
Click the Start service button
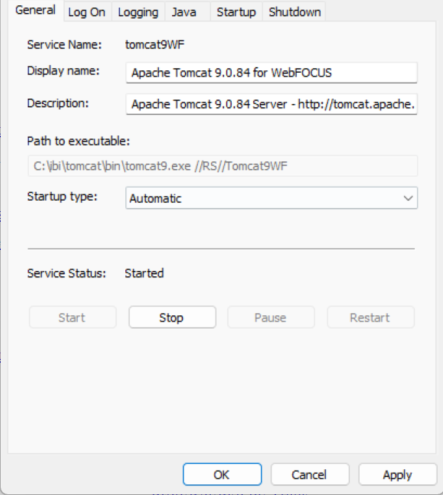point(73,317)
